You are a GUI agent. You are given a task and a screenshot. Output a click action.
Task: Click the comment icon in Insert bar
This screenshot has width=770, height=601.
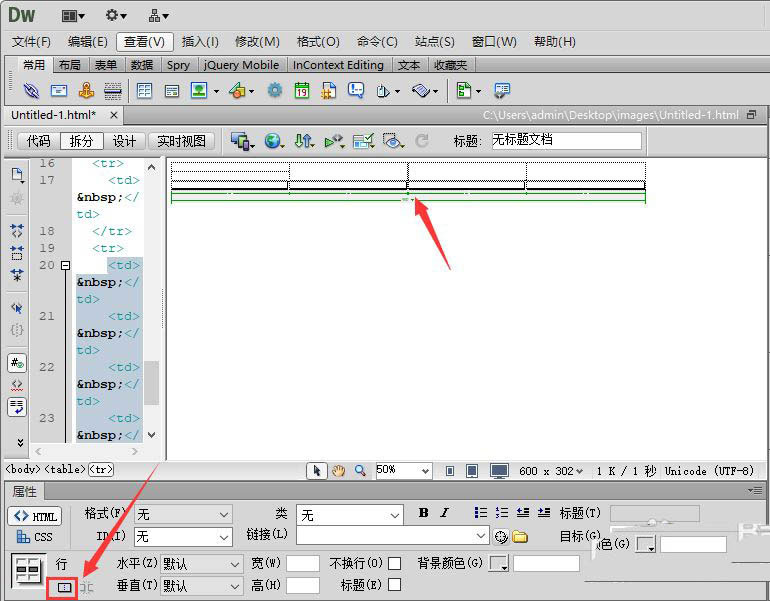[356, 90]
